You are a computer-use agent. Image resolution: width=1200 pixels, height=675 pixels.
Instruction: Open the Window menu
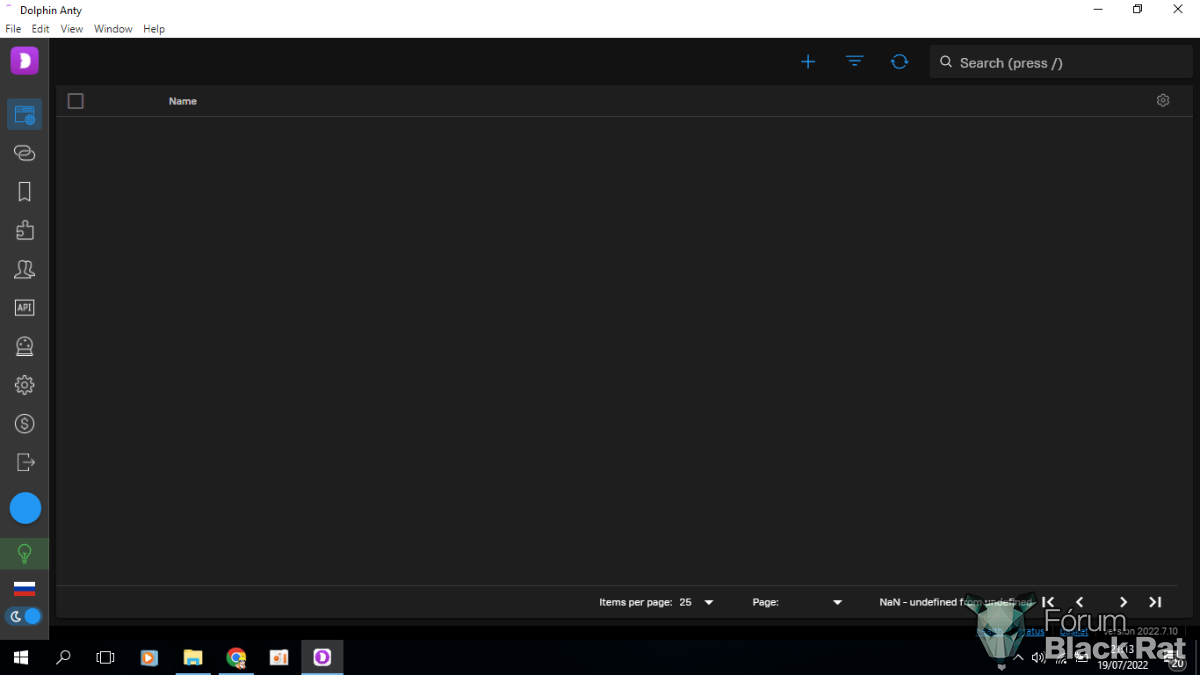coord(113,29)
